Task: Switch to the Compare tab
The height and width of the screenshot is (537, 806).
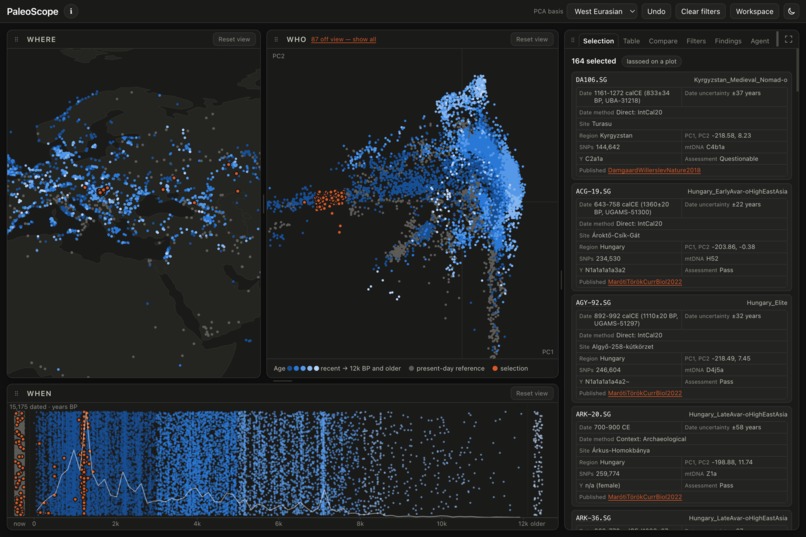Action: (x=663, y=41)
